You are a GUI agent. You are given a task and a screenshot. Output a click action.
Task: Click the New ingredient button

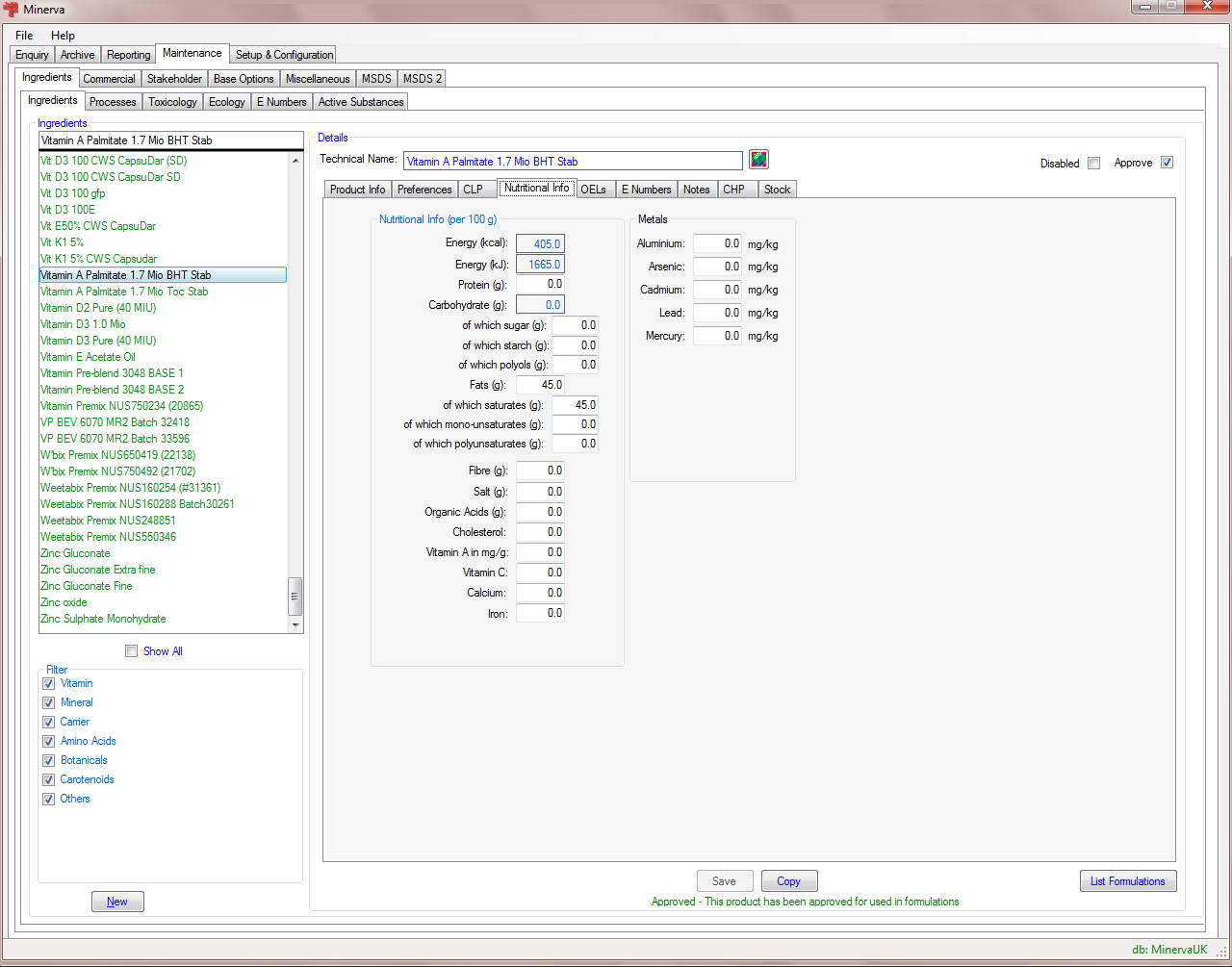117,902
